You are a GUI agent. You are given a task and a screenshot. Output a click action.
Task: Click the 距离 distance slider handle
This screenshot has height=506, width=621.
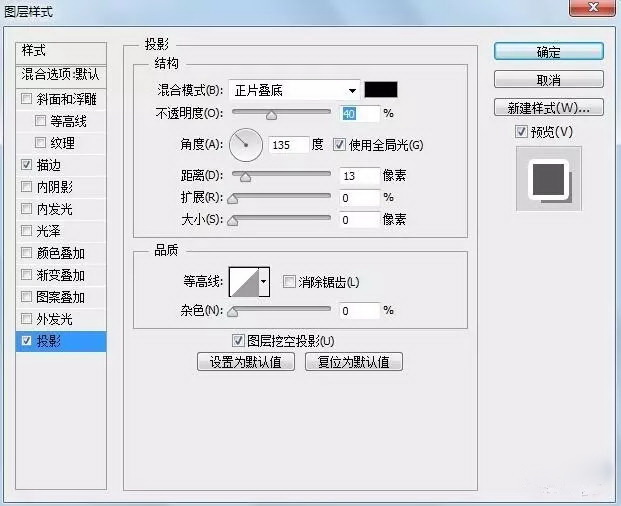click(246, 177)
